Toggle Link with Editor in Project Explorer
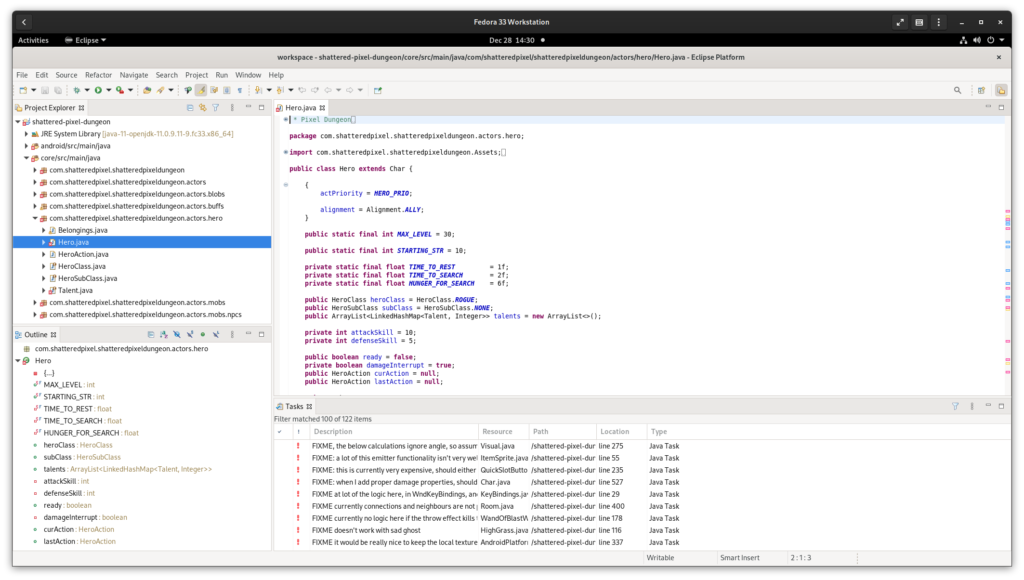The height and width of the screenshot is (580, 1024). (202, 107)
